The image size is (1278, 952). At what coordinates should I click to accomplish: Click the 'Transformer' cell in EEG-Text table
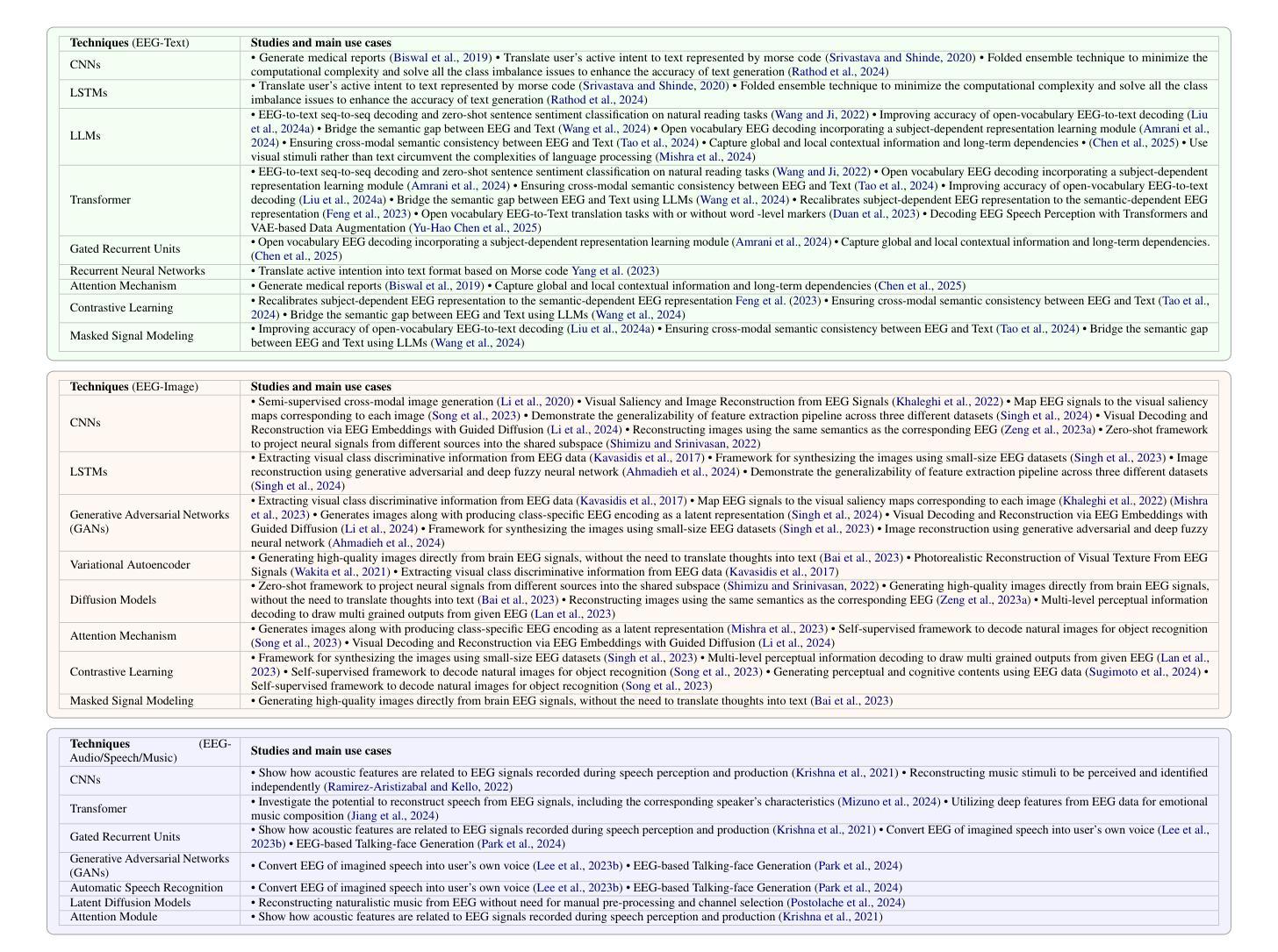[149, 200]
